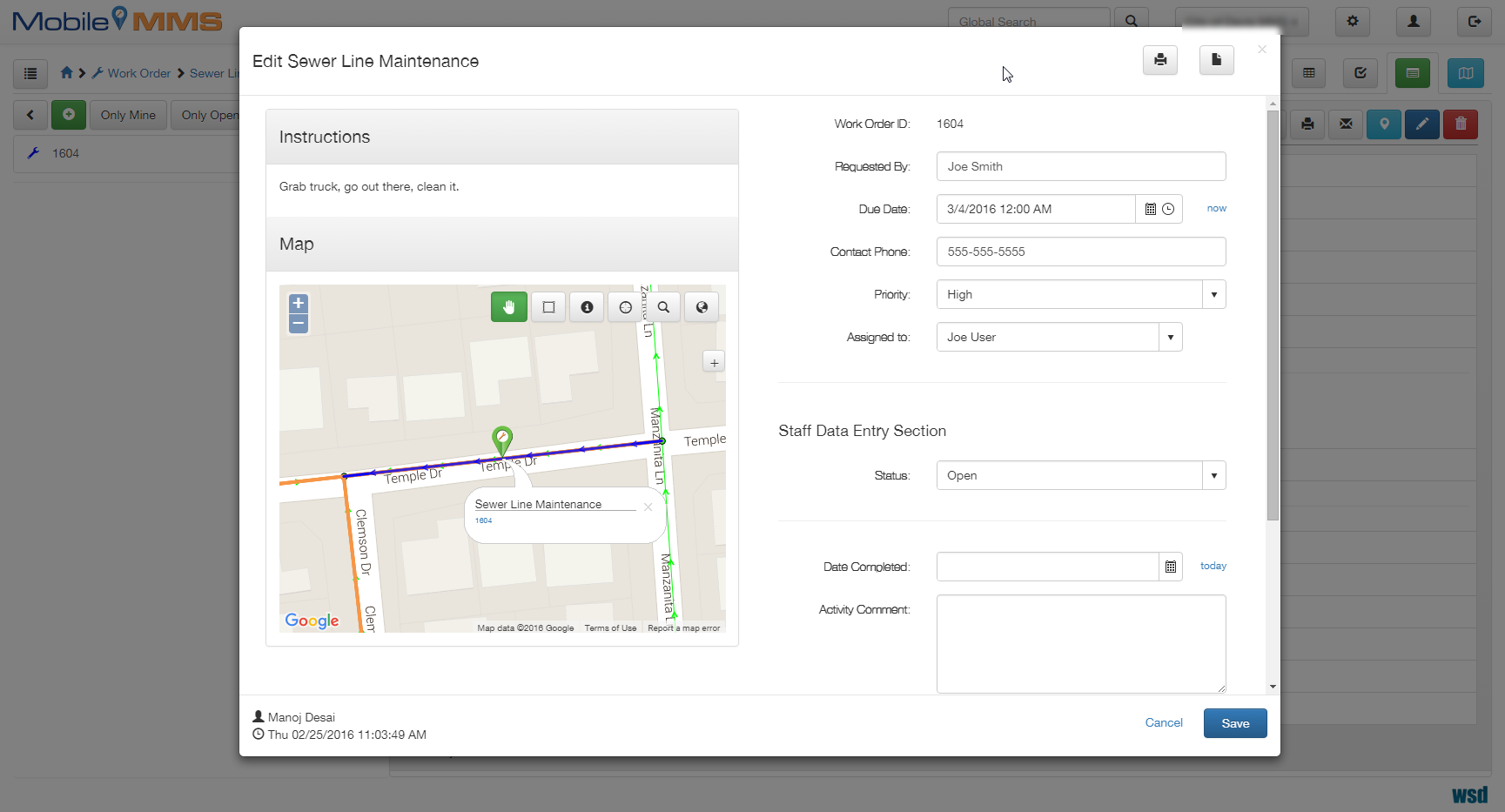Click the Save button
This screenshot has width=1505, height=812.
click(x=1234, y=723)
